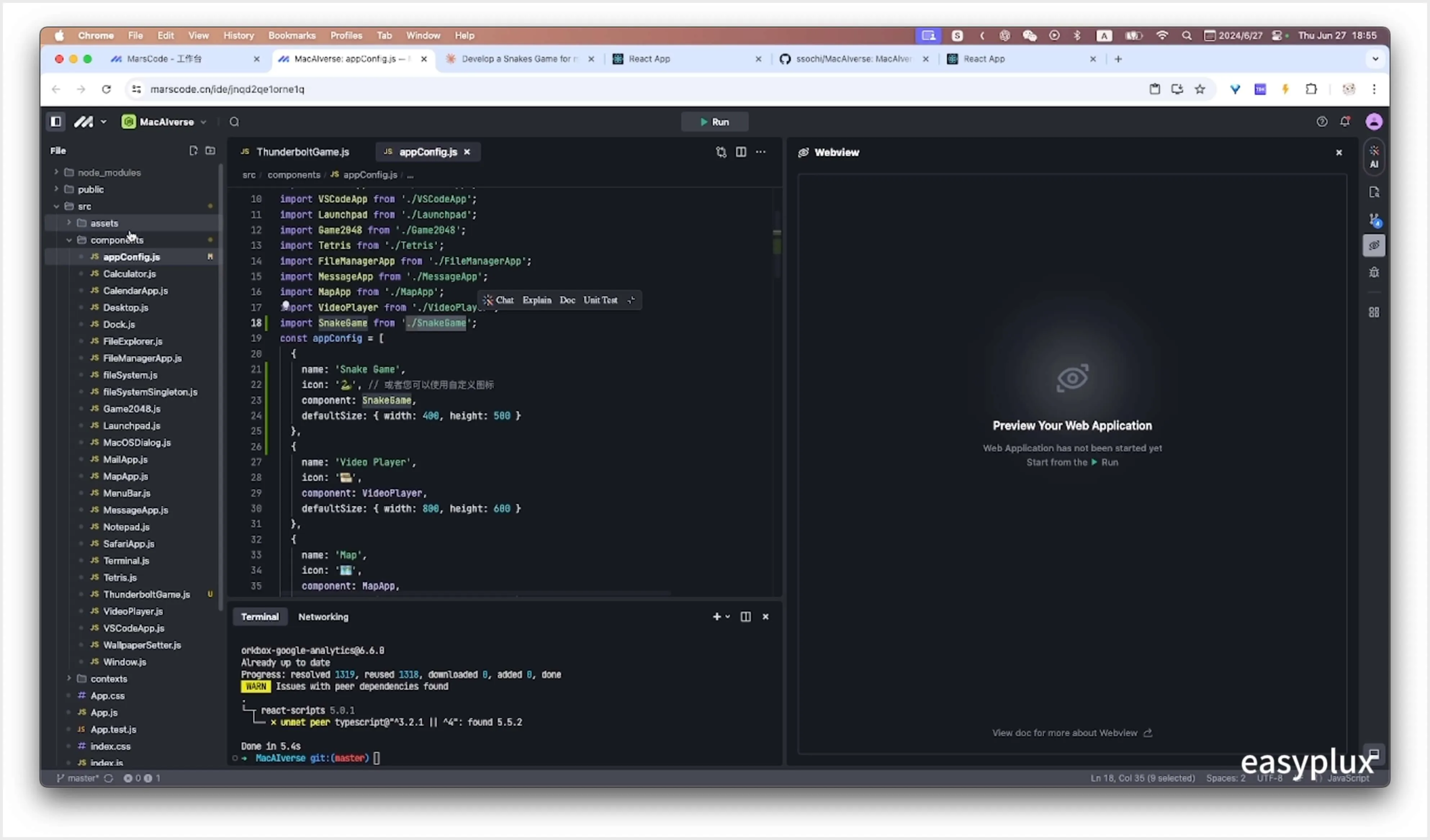Open a new Chrome tab
1430x840 pixels.
(1119, 58)
